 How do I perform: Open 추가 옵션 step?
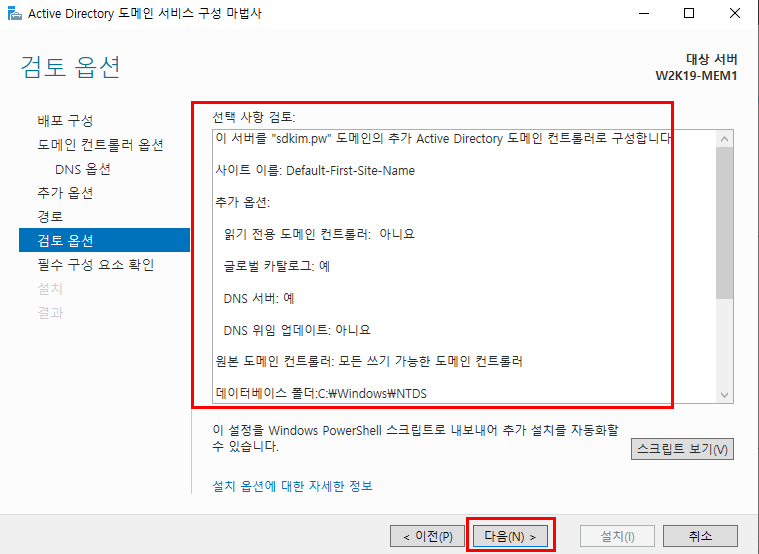point(65,193)
